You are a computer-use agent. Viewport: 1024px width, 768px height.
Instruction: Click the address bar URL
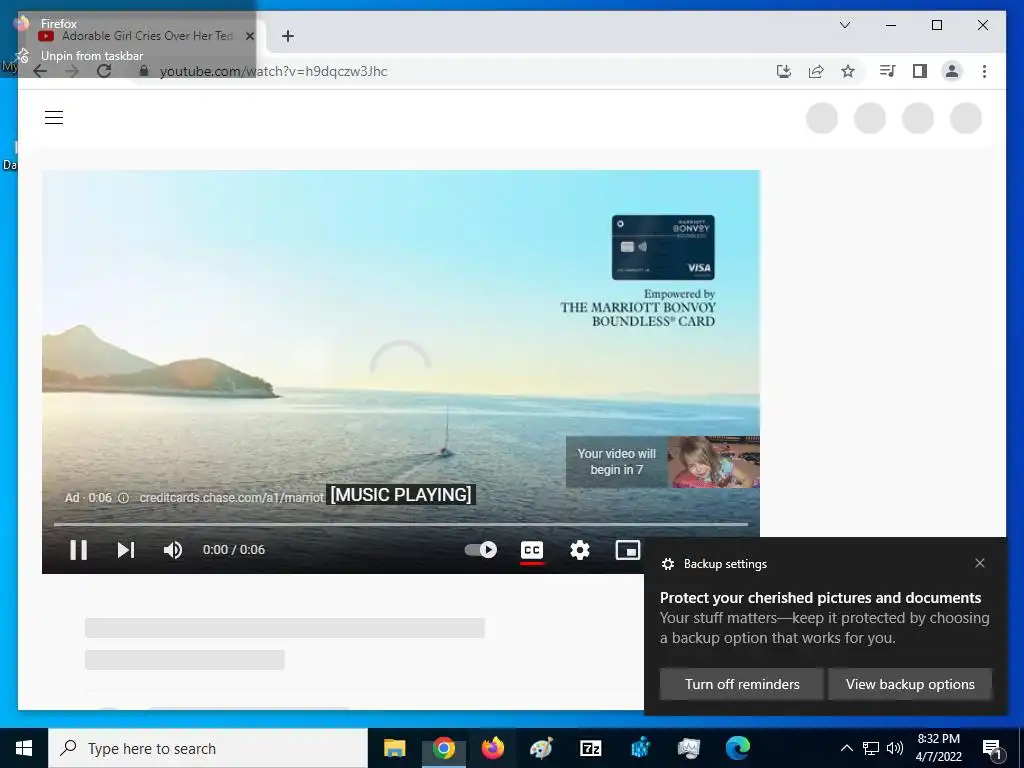[x=273, y=71]
